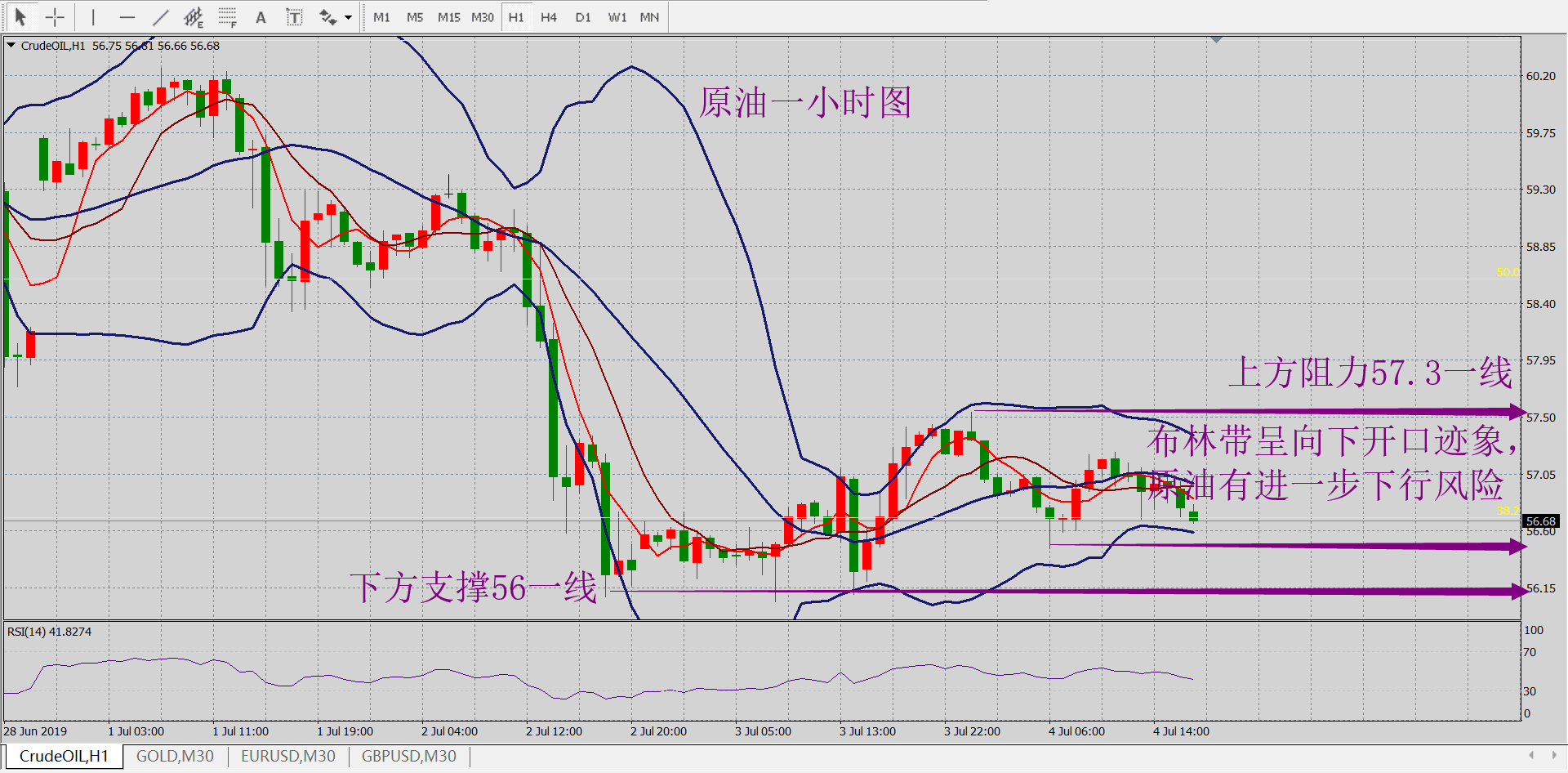Expand the Arrows tool dropdown arrow
The height and width of the screenshot is (773, 1568).
(x=349, y=17)
